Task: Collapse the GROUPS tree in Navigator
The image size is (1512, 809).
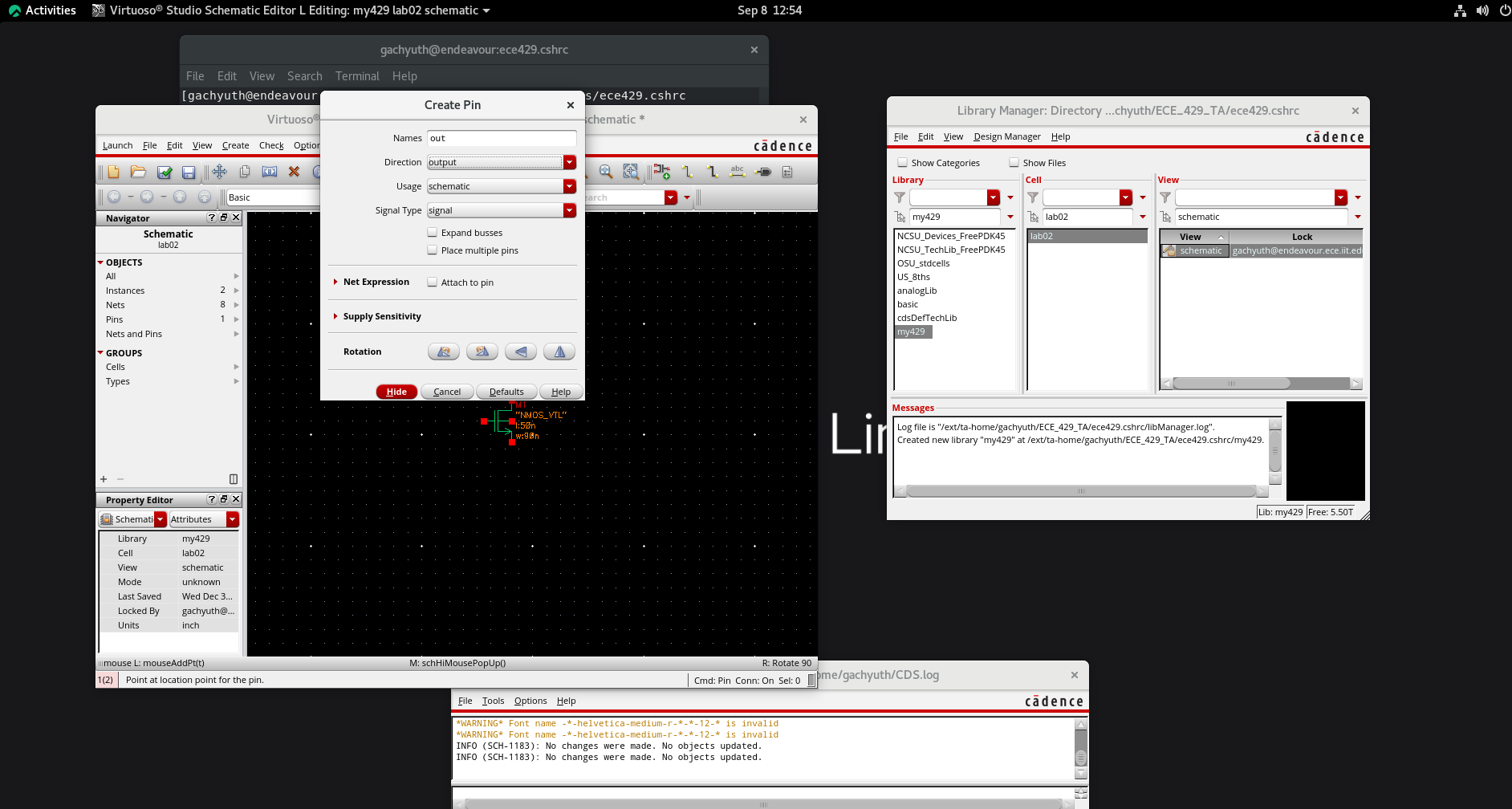Action: coord(100,353)
